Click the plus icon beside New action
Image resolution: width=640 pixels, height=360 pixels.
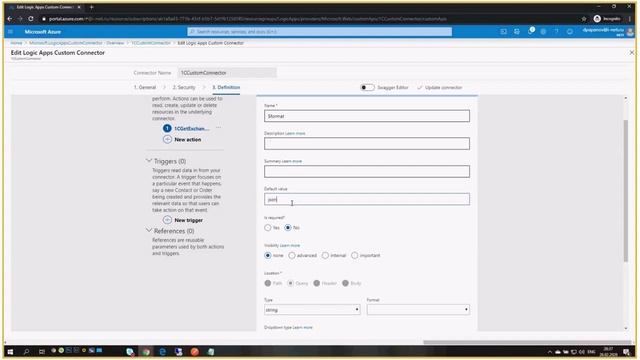pos(167,140)
